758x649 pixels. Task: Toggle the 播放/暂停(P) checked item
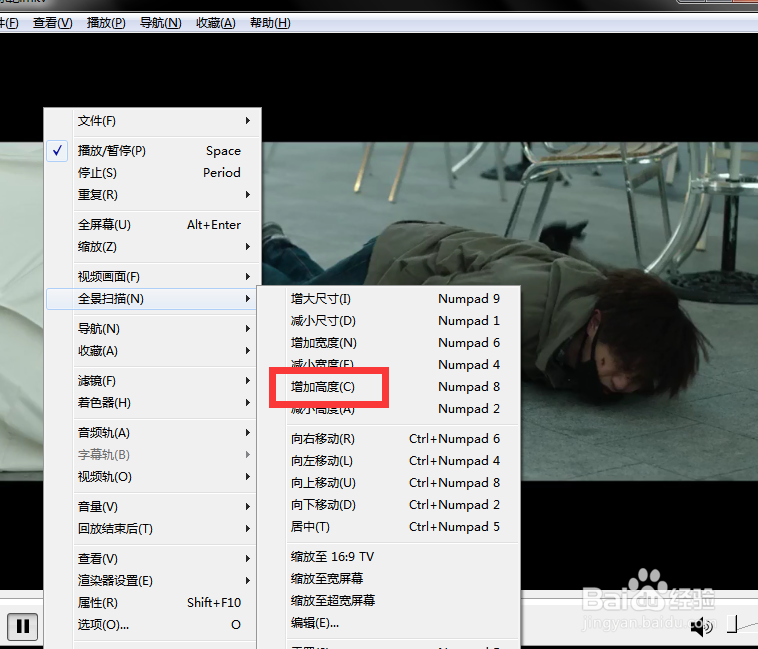(153, 151)
